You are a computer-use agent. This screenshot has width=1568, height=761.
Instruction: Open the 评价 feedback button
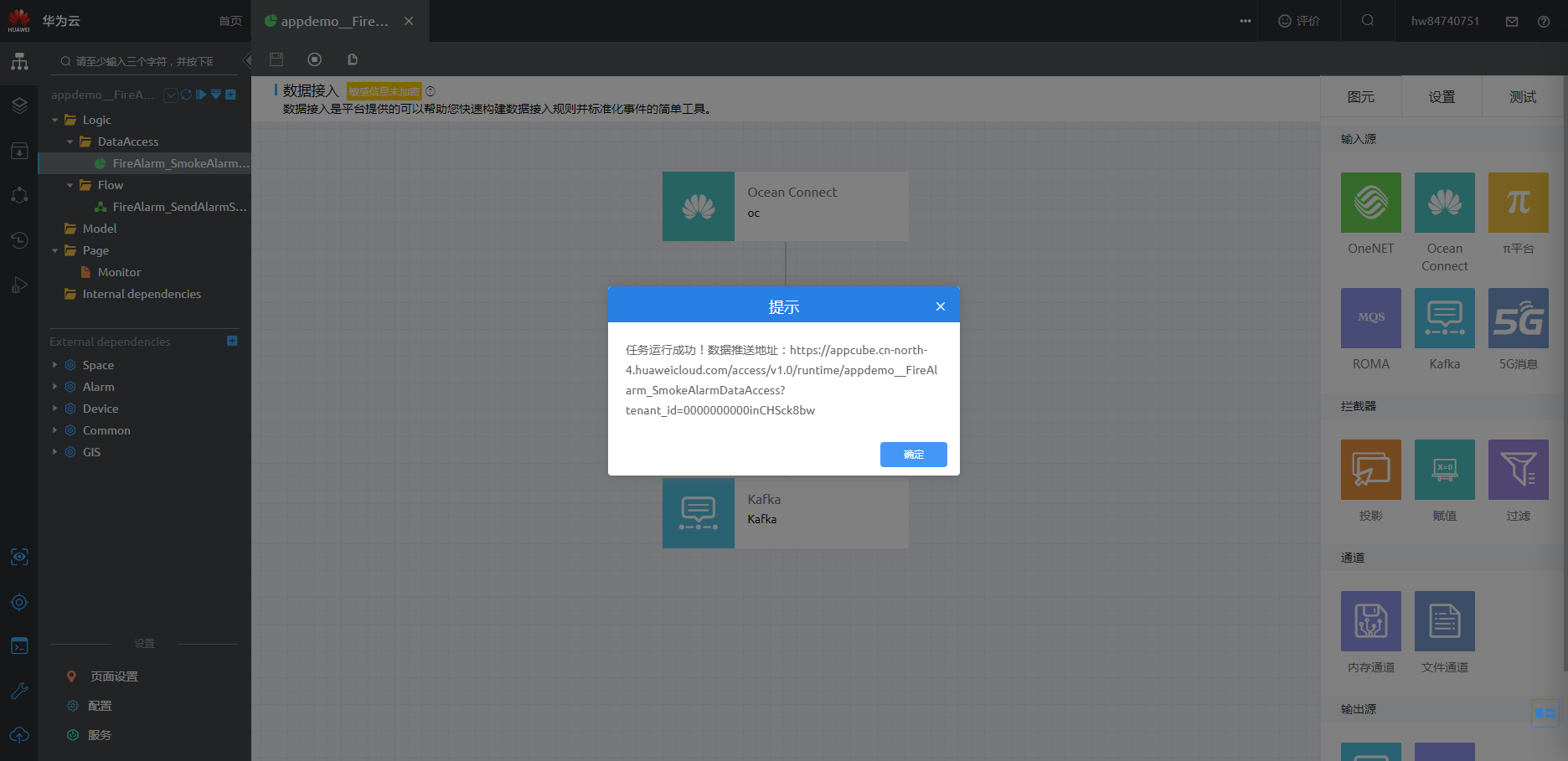(1299, 21)
